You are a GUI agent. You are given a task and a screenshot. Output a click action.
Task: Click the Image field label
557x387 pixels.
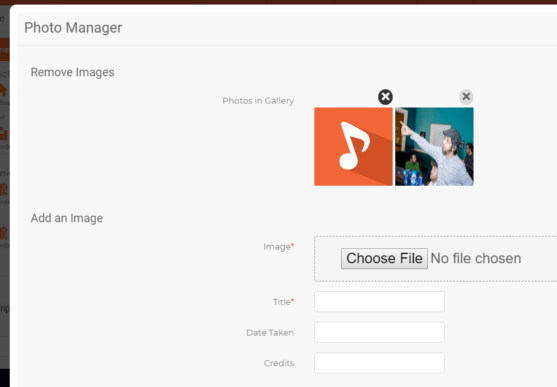pos(278,247)
